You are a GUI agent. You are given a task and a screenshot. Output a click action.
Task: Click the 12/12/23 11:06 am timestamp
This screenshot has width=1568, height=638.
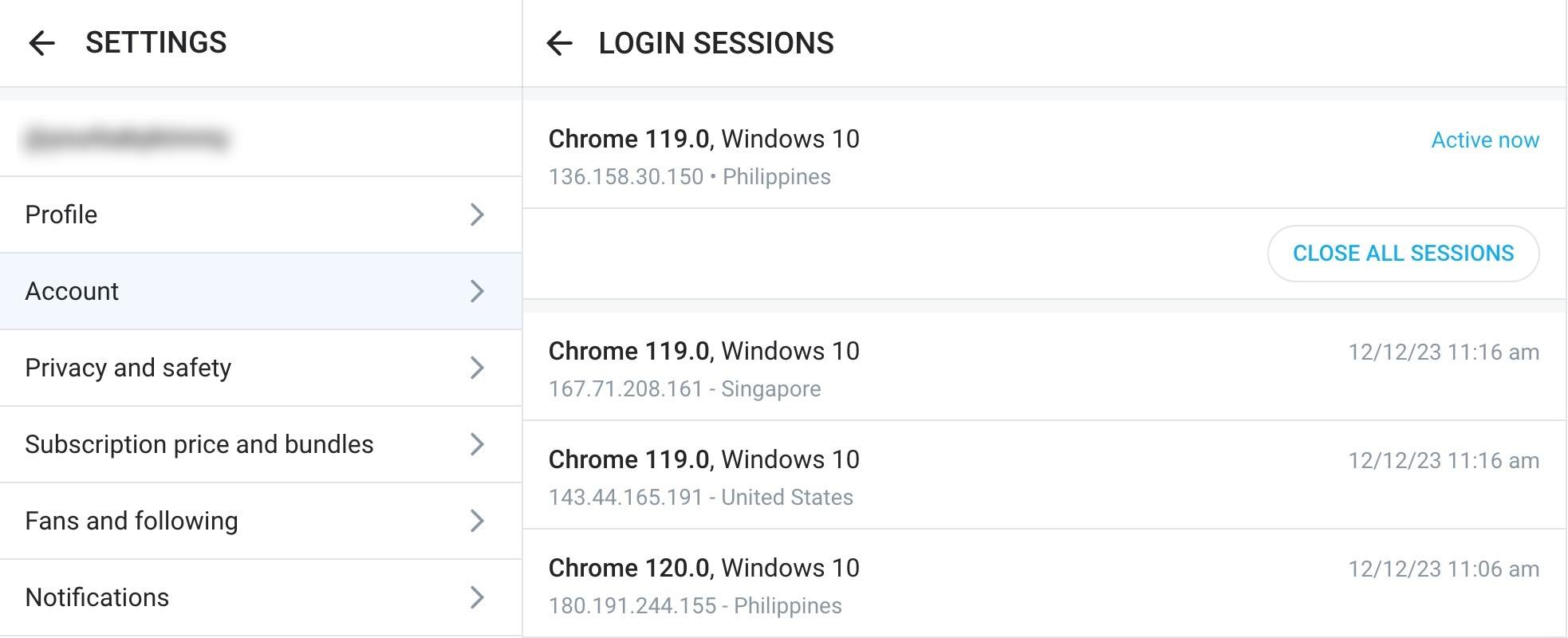(x=1444, y=569)
